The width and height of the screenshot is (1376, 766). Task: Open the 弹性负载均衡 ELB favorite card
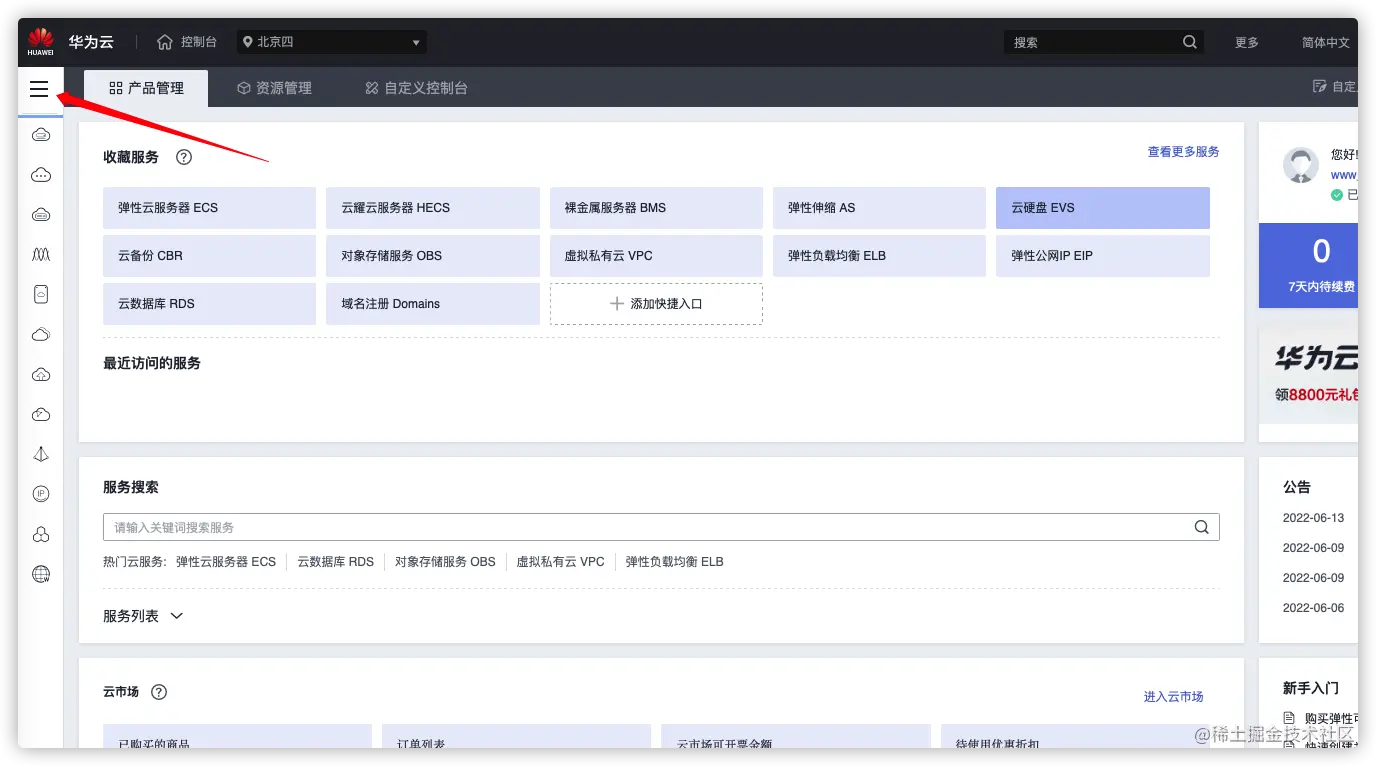pyautogui.click(x=879, y=256)
